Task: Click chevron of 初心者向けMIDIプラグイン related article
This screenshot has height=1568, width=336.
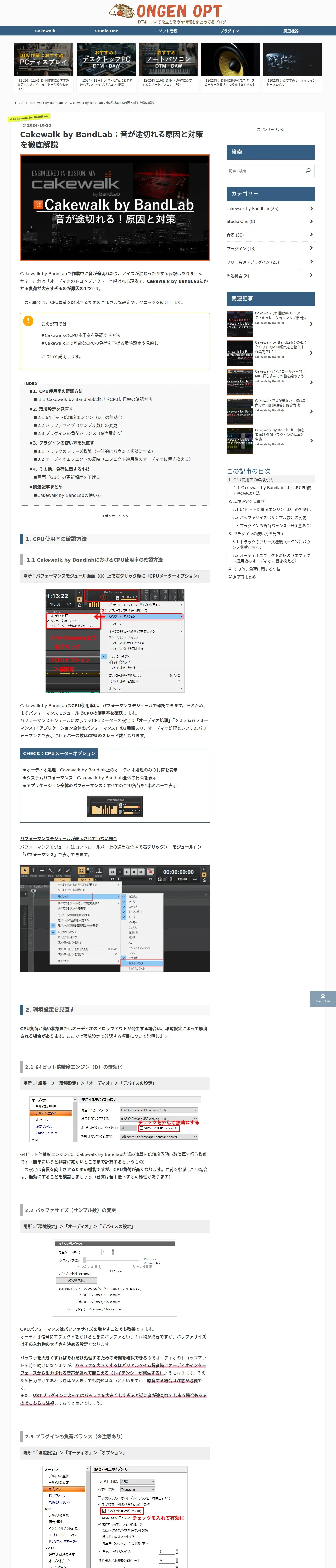Action: [x=311, y=441]
